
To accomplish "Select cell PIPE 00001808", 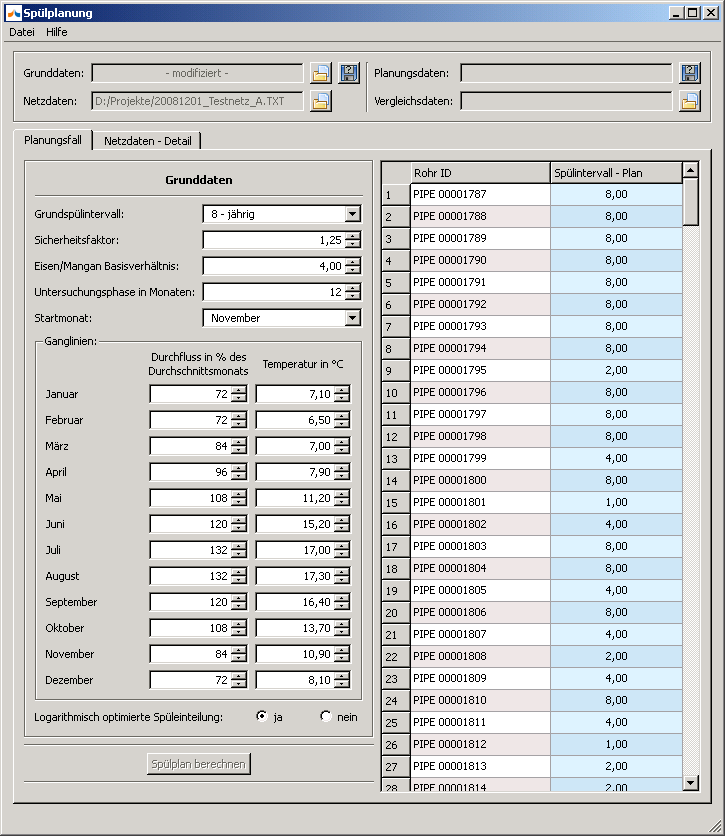I will tap(480, 656).
